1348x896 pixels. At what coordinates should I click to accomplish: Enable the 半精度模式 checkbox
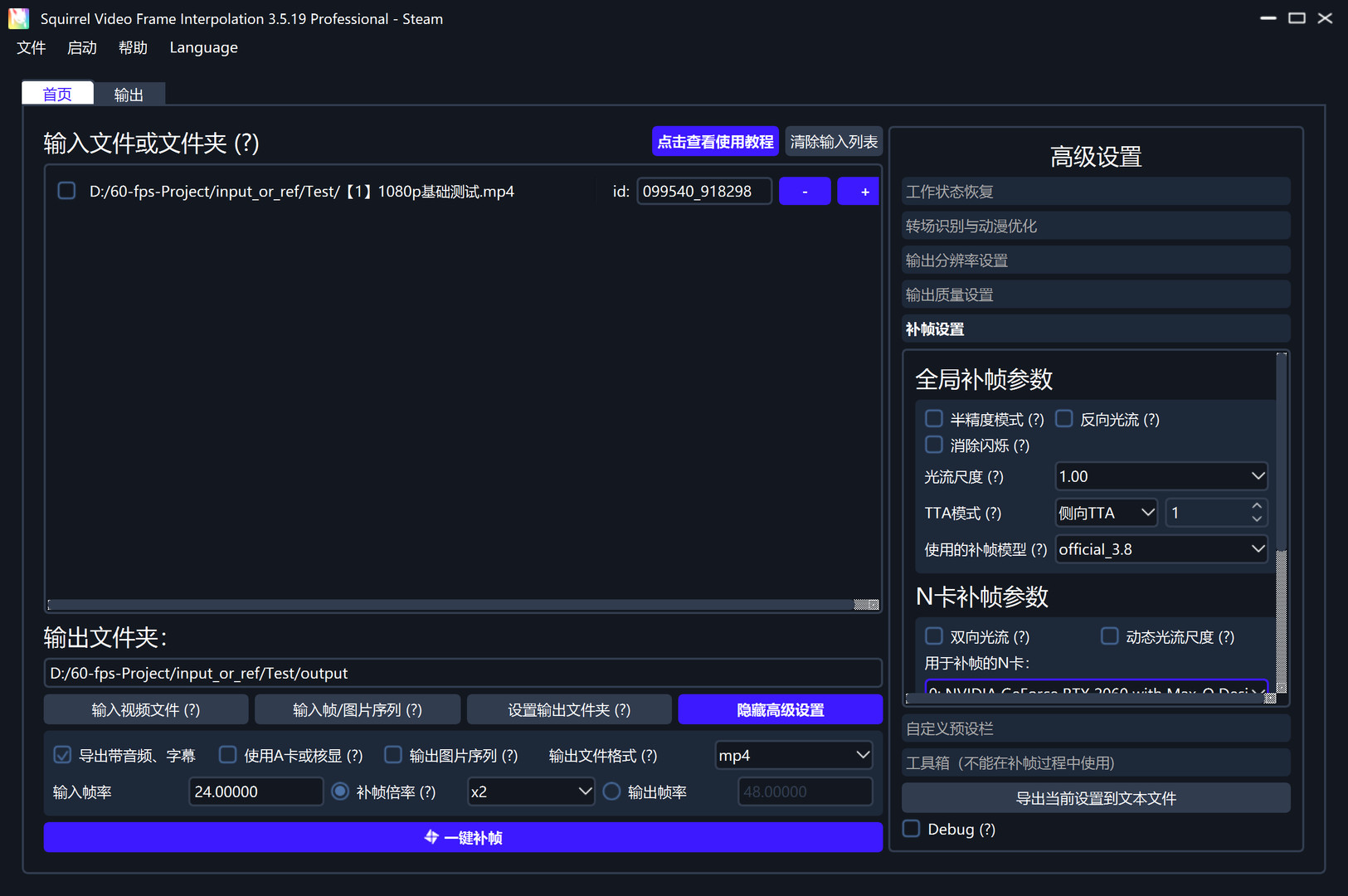934,419
